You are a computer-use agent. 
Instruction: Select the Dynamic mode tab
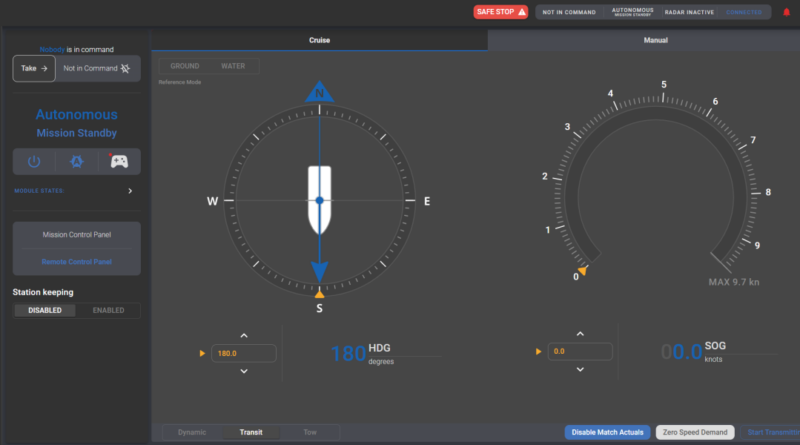(x=191, y=432)
